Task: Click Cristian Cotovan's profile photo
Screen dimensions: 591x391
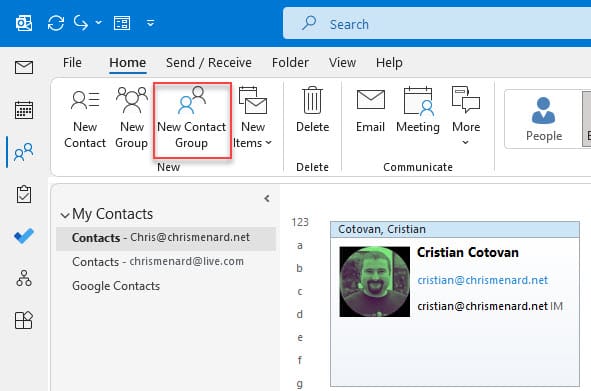Action: click(x=375, y=282)
